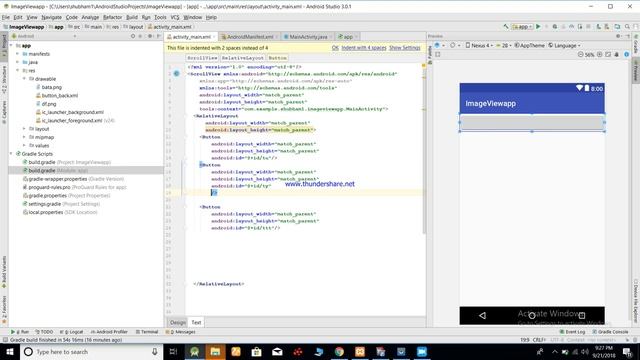
Task: Expand the java folder
Action: tap(18, 62)
